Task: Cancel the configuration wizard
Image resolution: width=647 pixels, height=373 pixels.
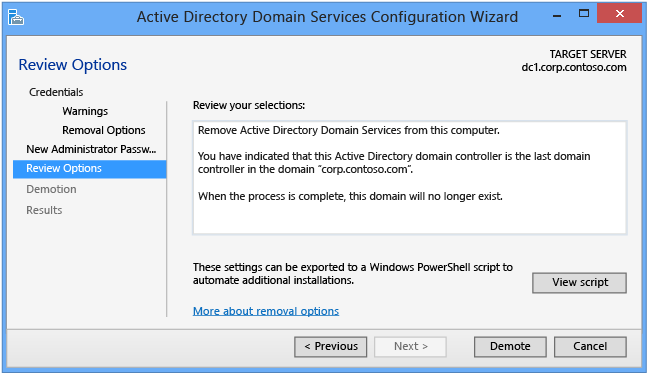Action: 590,347
